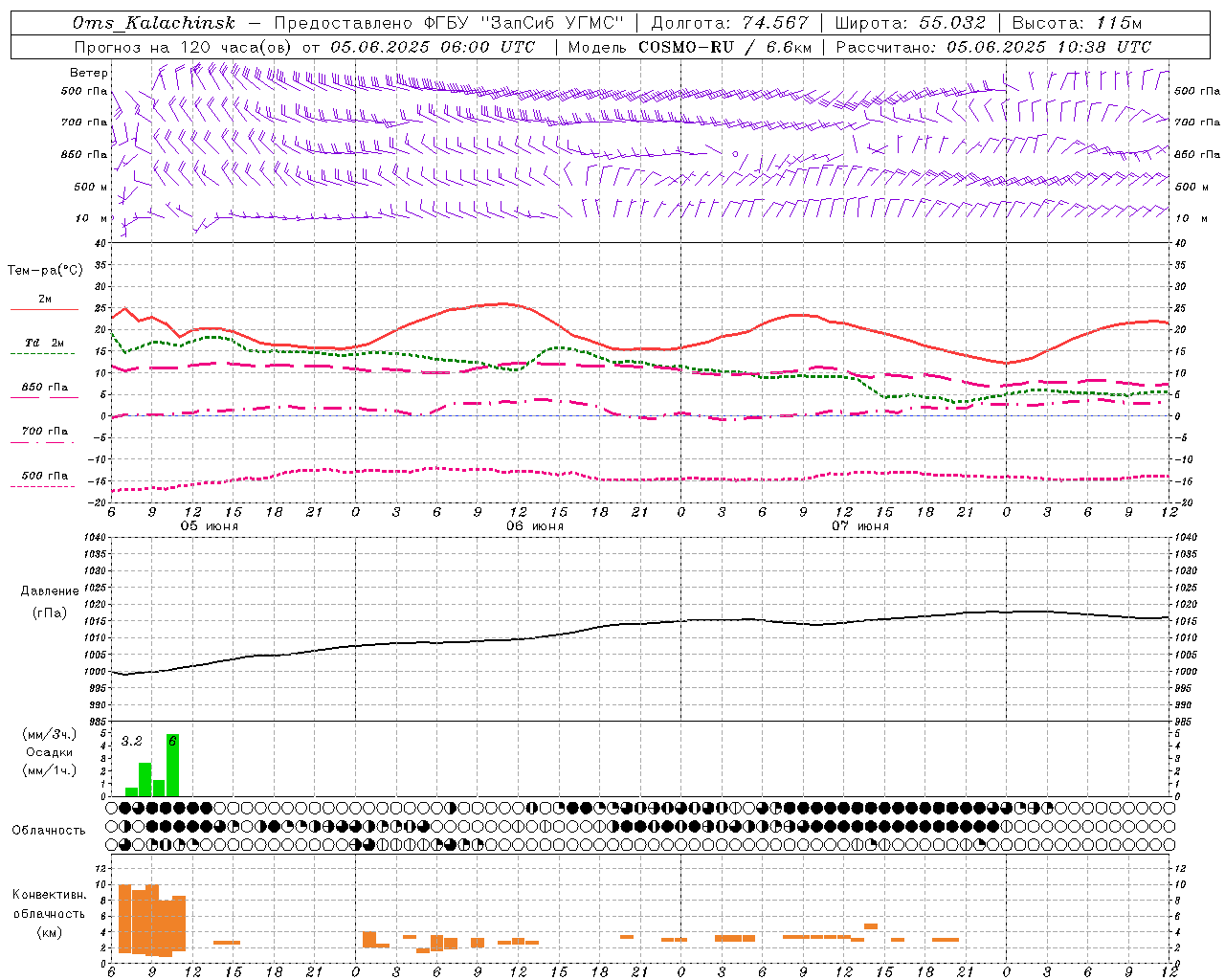Click the solid '2м' temperature legend entry
Screen dimensions: 1225x980
[45, 300]
